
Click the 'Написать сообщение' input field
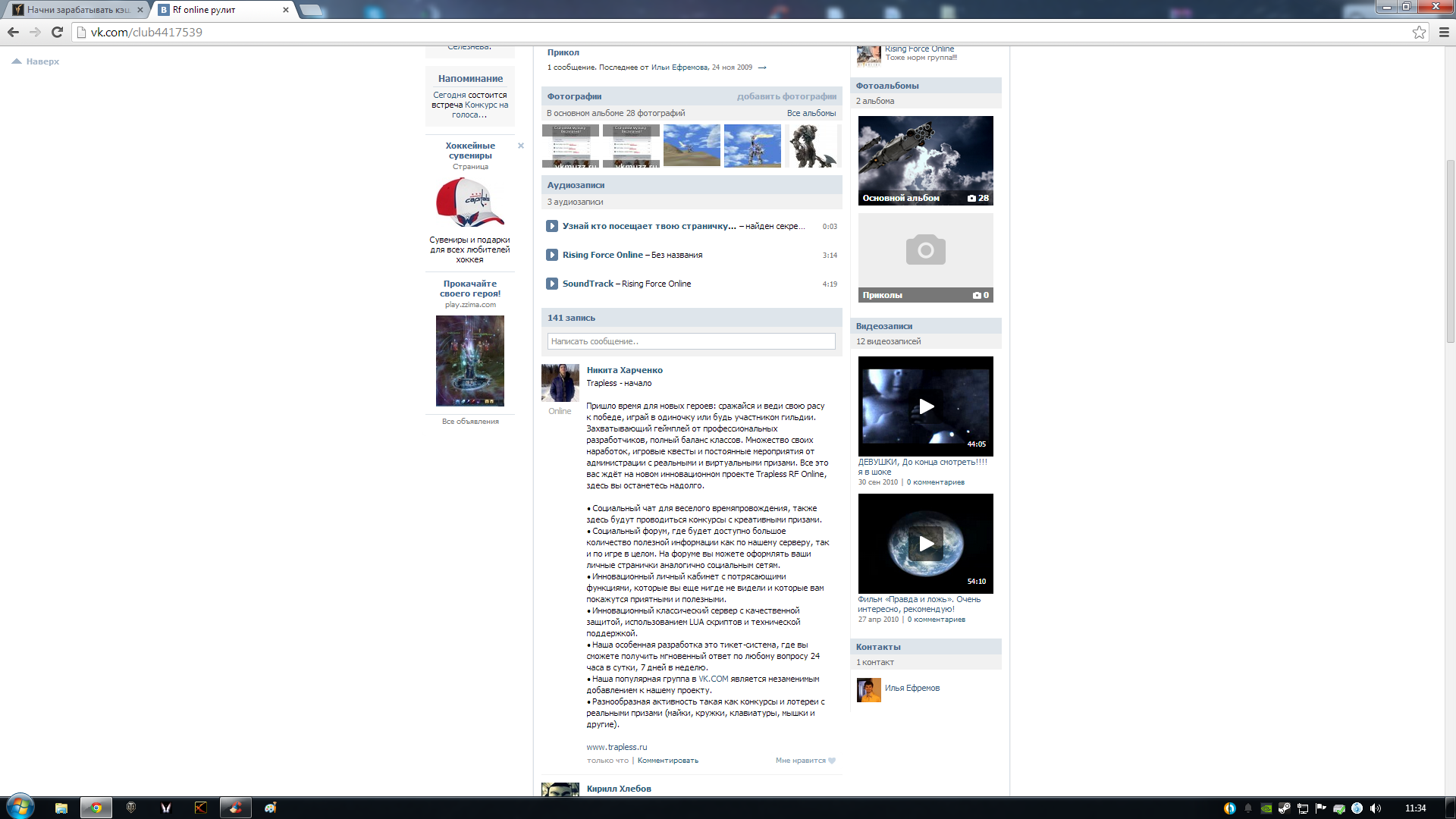[x=691, y=341]
